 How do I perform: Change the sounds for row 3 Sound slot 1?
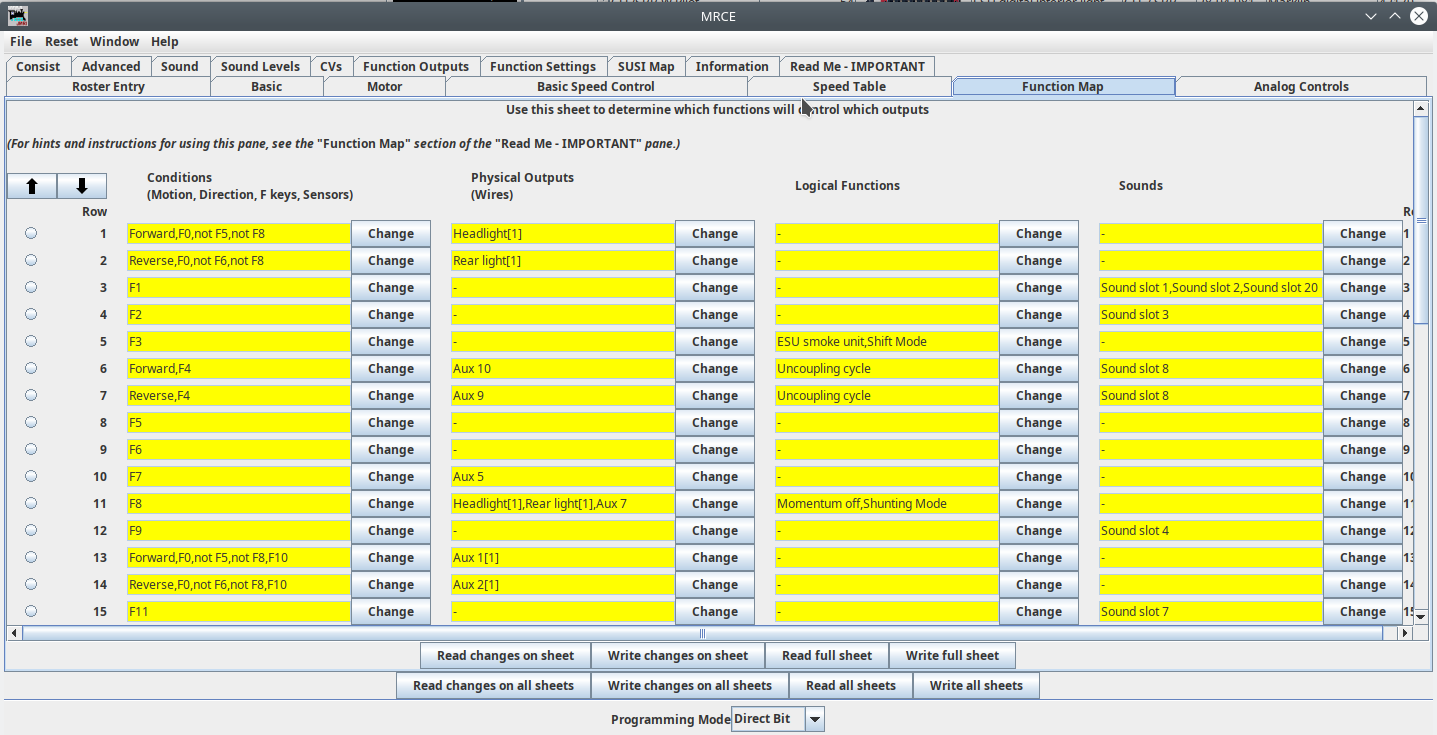1363,288
